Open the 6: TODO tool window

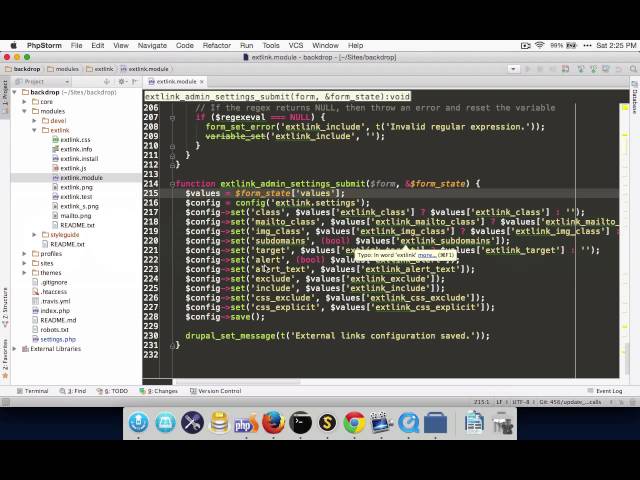tap(112, 391)
